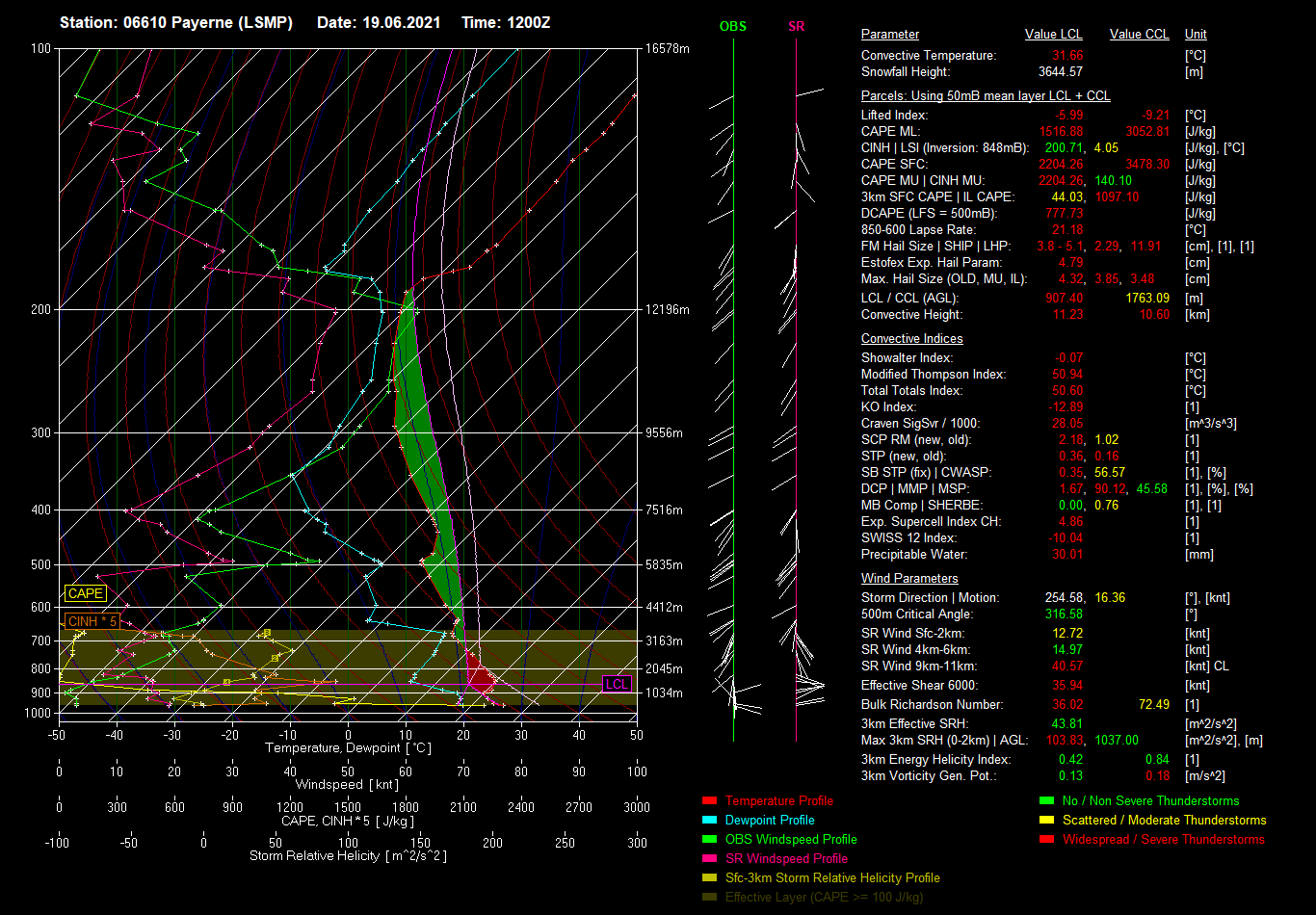Click the green OBS wind barb column label

point(733,27)
